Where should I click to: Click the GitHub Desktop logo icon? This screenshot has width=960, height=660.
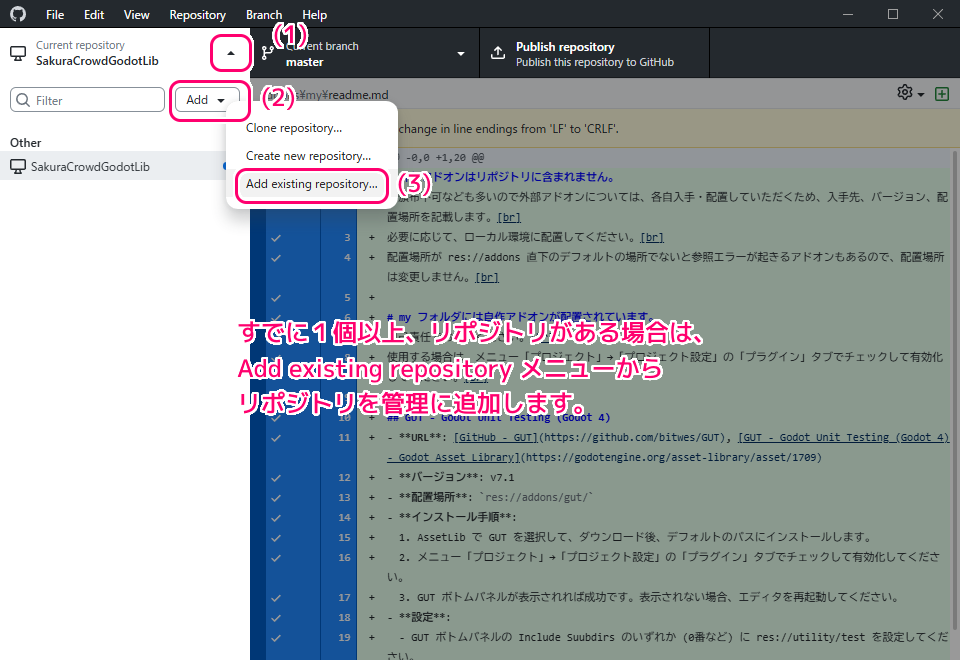(18, 15)
